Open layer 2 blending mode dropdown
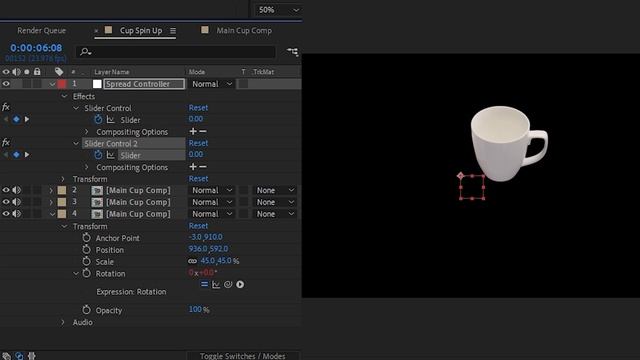 pos(212,191)
